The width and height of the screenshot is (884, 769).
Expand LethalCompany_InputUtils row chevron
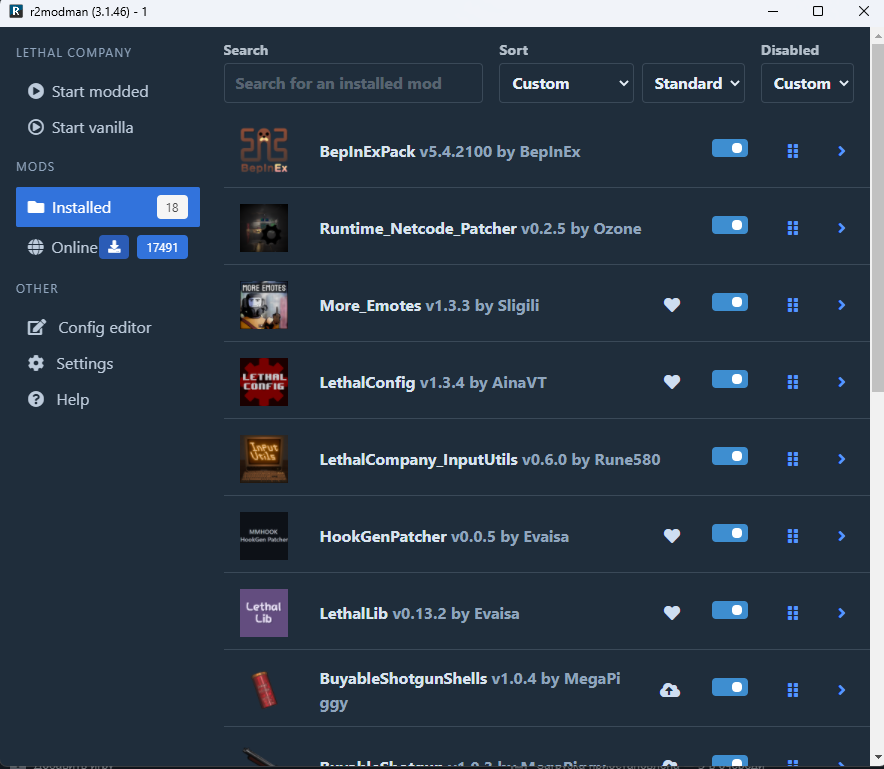tap(842, 459)
